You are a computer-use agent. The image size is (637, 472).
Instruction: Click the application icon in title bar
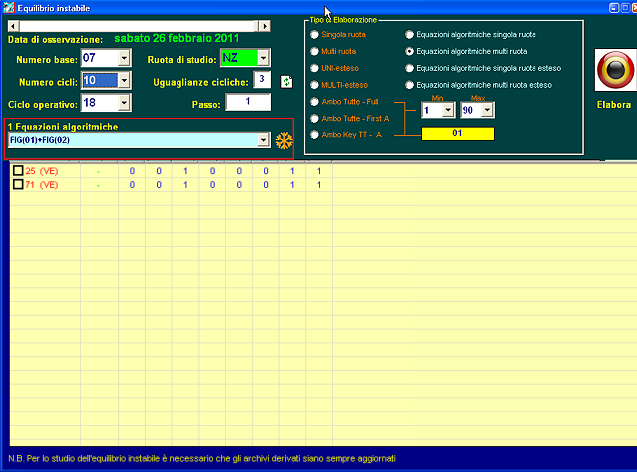[x=9, y=6]
